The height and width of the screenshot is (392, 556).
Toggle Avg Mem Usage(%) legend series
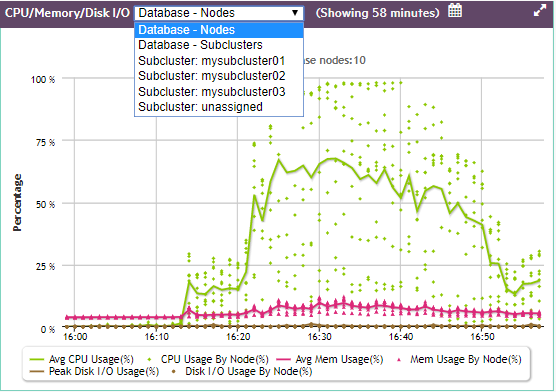[339, 359]
